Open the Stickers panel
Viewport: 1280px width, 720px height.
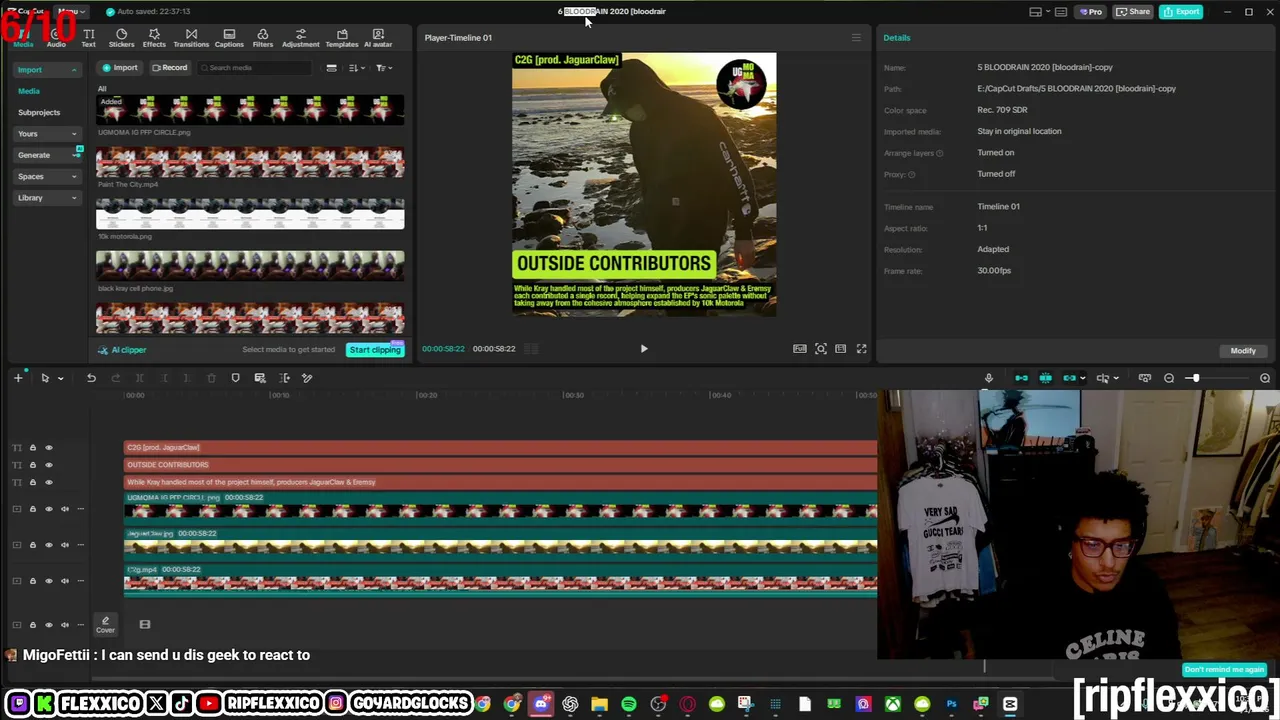click(x=121, y=38)
